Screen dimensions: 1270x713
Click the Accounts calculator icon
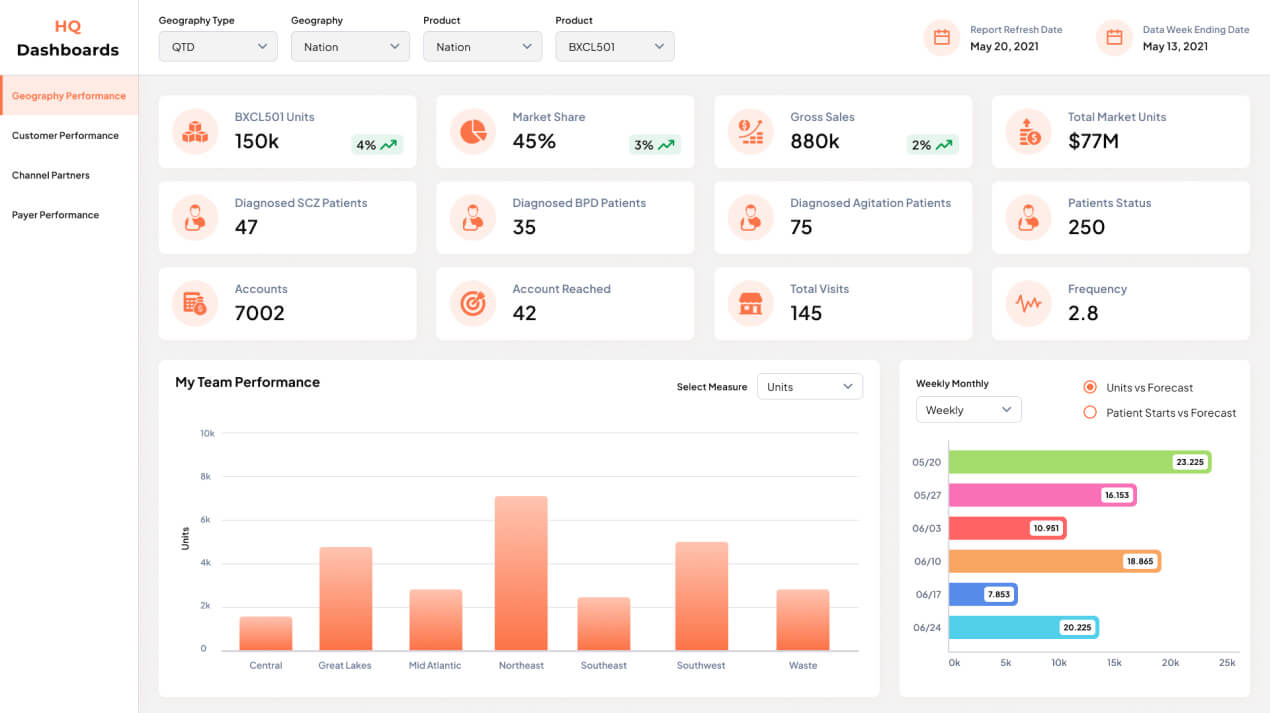tap(195, 304)
